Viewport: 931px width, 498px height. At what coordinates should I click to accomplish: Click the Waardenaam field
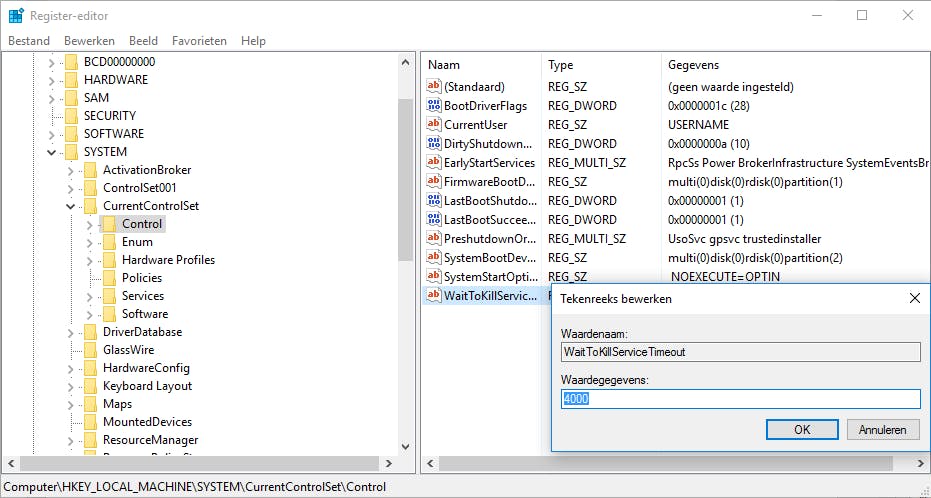[x=740, y=352]
